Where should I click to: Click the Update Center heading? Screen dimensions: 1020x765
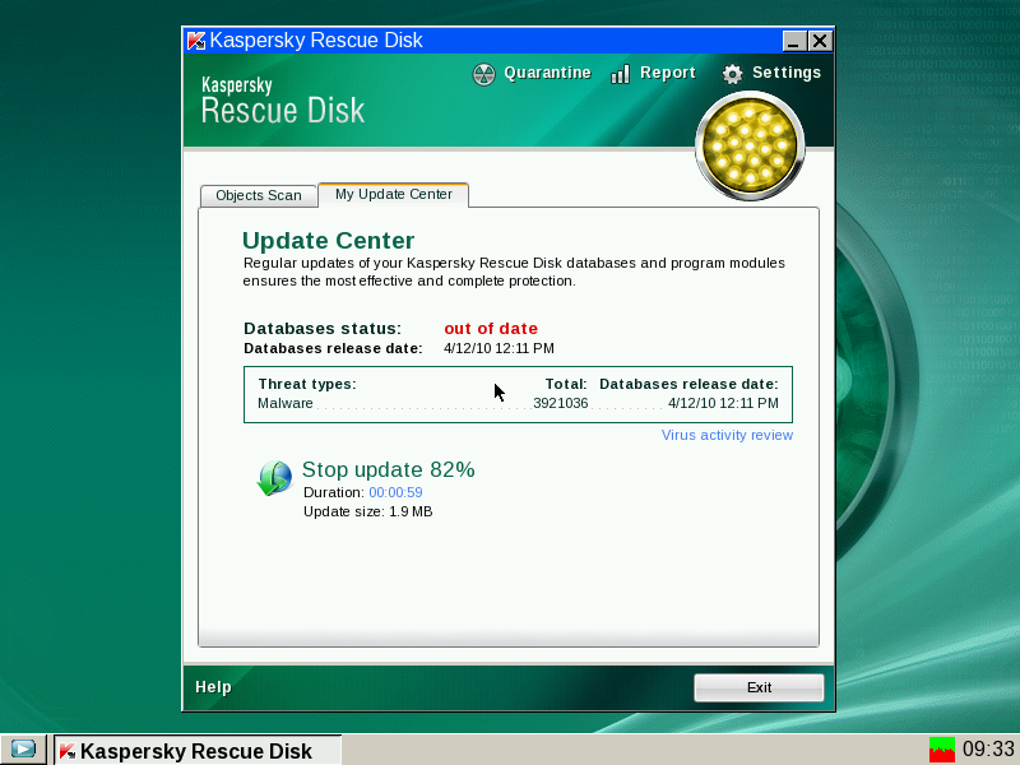[x=329, y=241]
